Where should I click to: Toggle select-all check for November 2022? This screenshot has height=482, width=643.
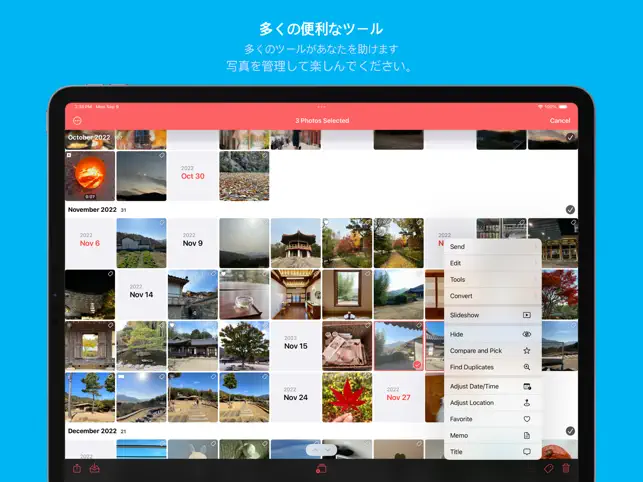click(570, 210)
